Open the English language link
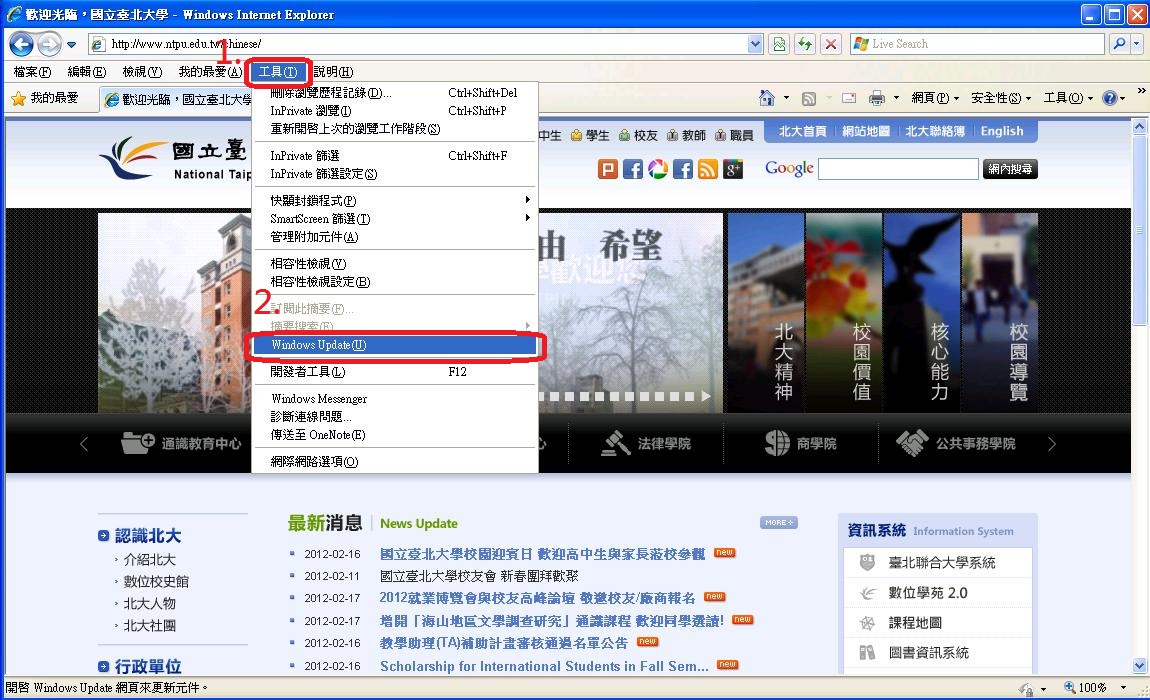This screenshot has height=700, width=1150. pyautogui.click(x=1002, y=131)
